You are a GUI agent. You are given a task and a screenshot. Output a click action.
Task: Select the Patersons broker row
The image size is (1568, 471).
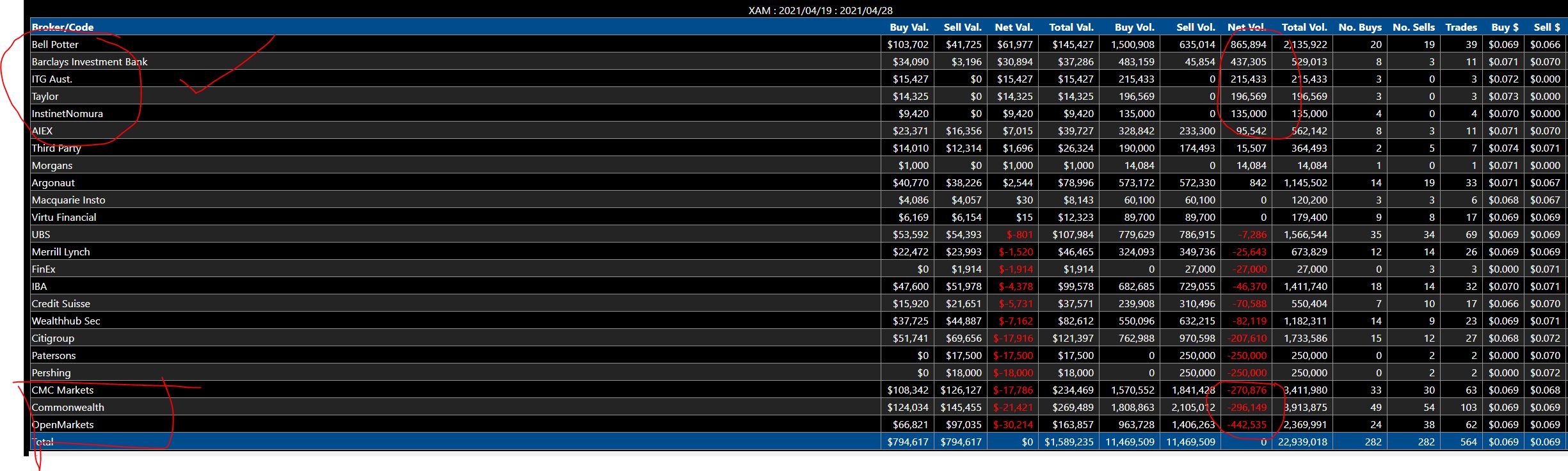click(797, 355)
